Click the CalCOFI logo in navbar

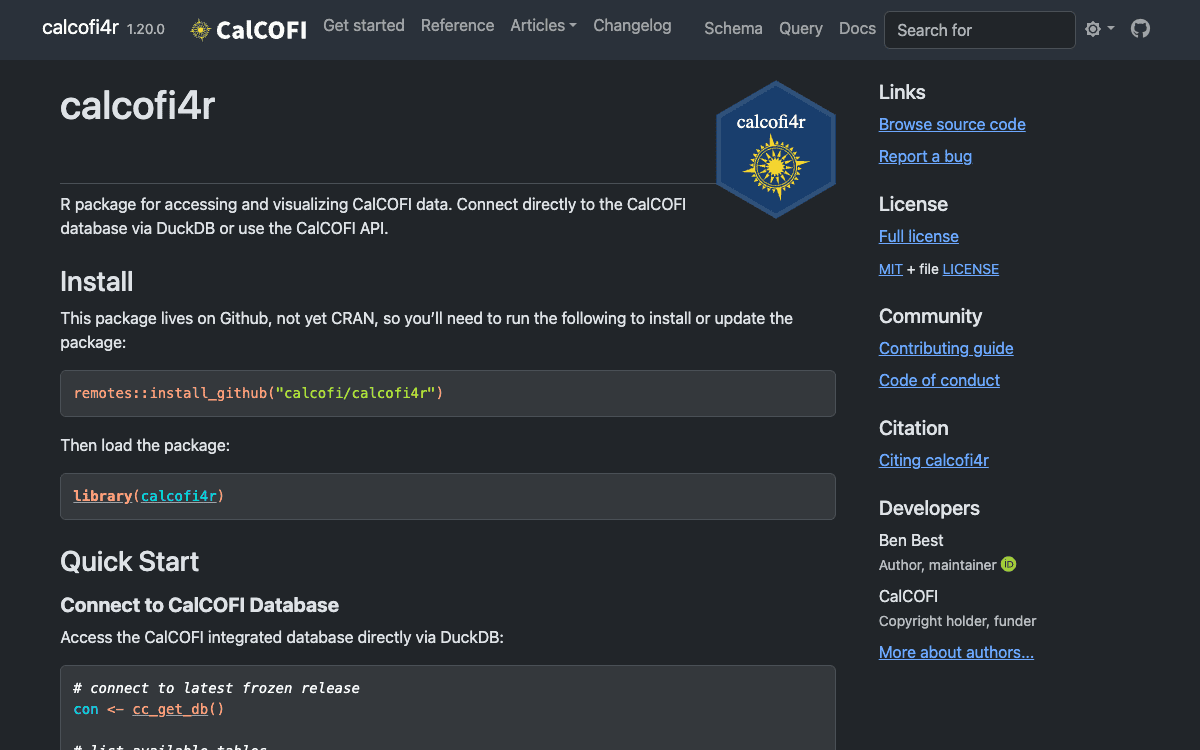(x=249, y=29)
